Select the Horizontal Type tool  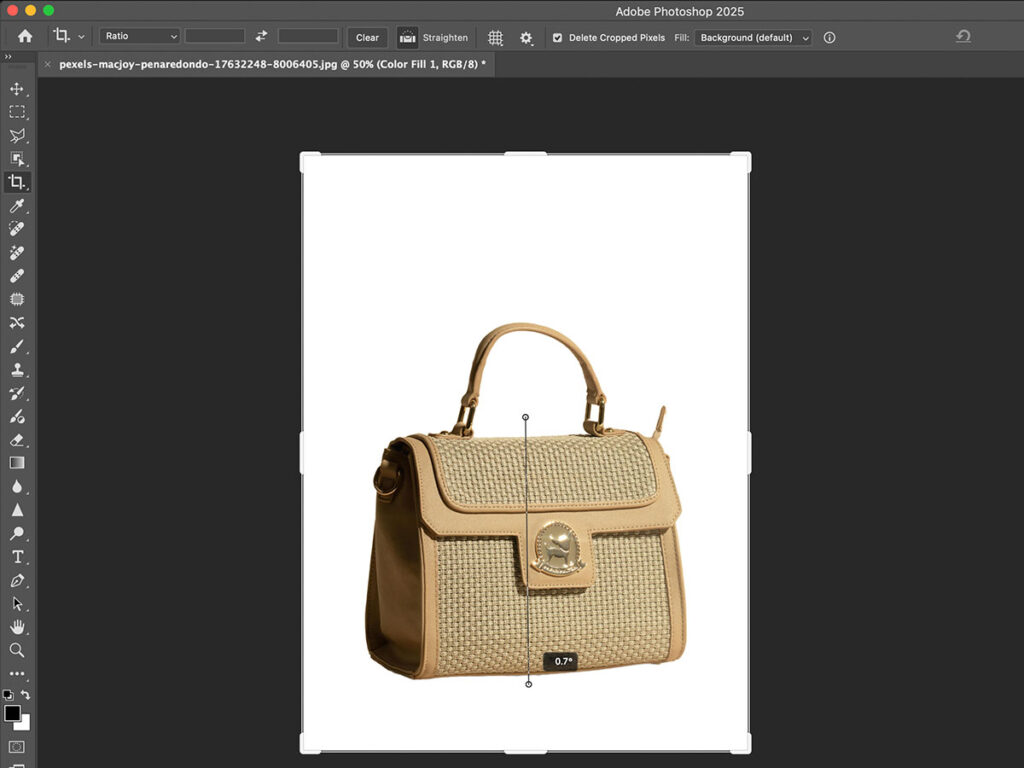pos(17,556)
